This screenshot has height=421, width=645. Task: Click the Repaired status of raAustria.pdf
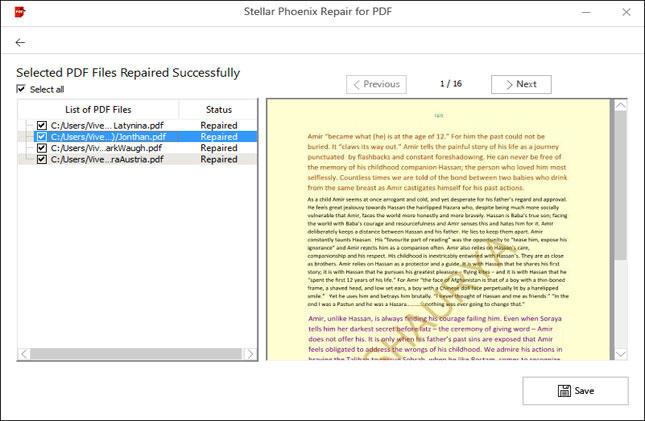(x=219, y=159)
